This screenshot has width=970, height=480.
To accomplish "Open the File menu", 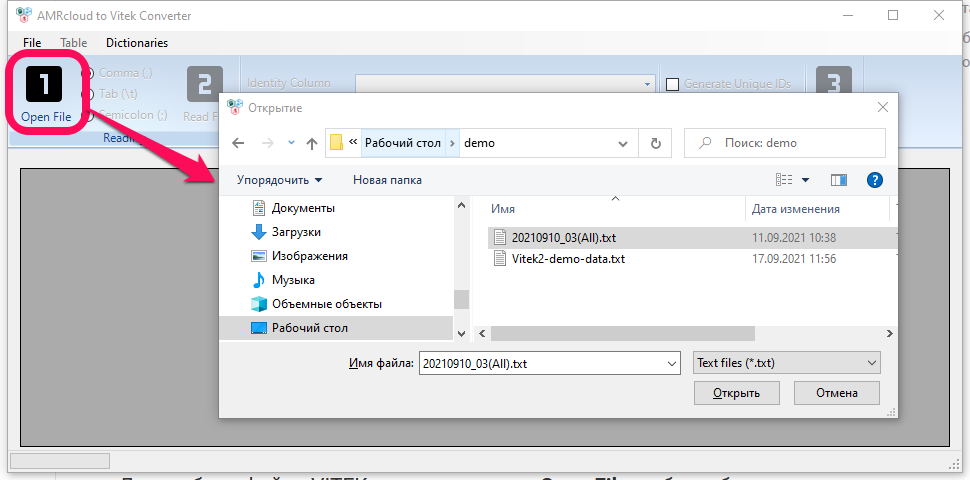I will click(32, 43).
